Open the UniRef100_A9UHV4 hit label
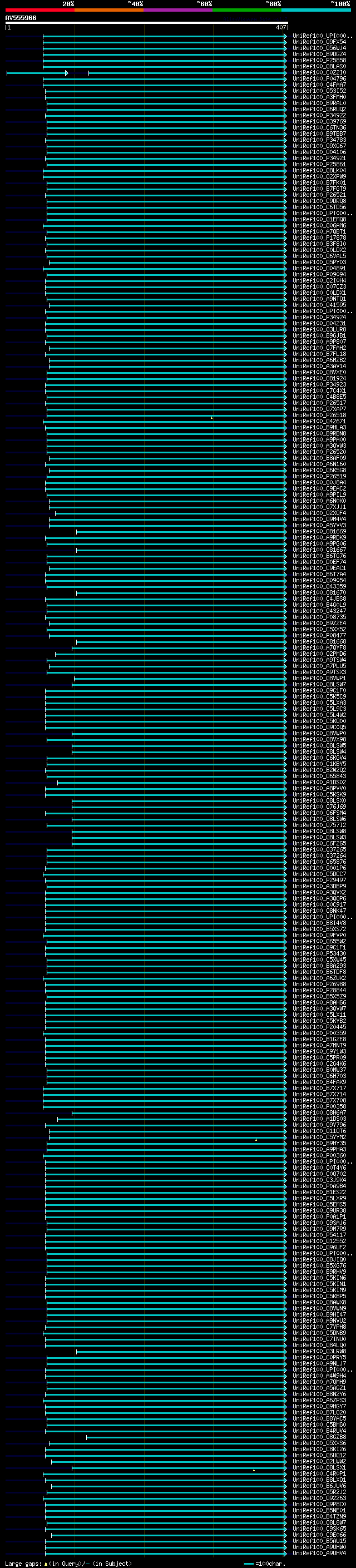356x1568 pixels. tap(319, 1554)
